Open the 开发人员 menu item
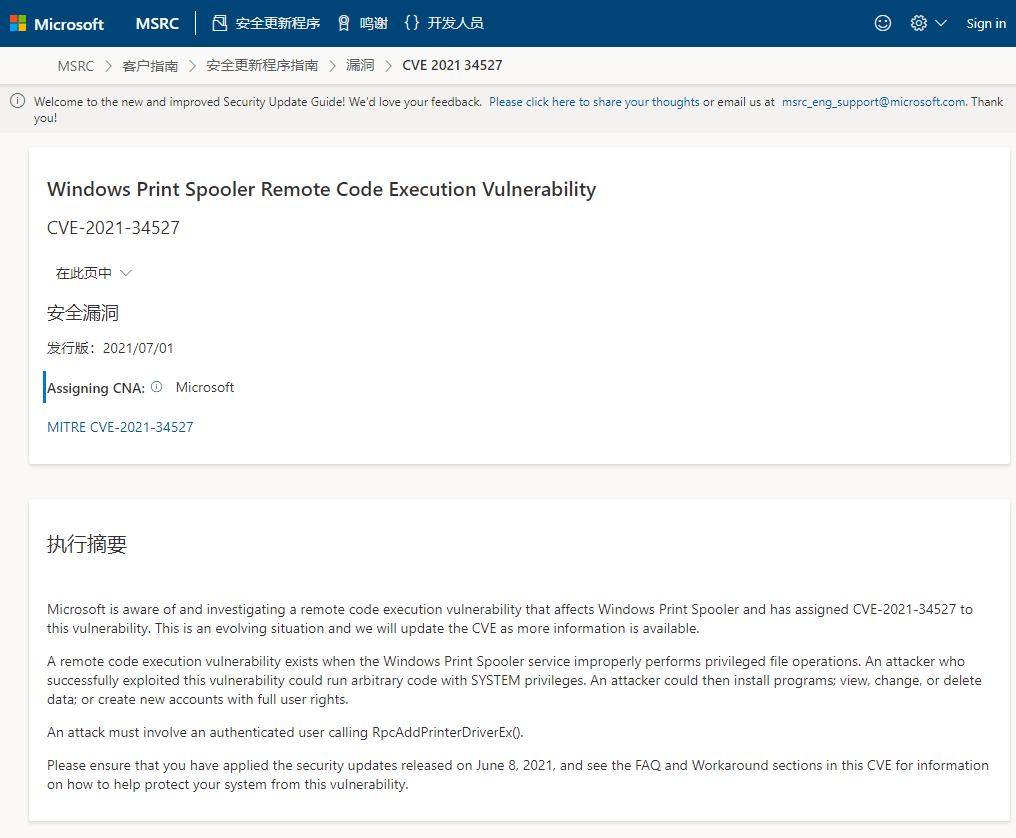 (456, 23)
